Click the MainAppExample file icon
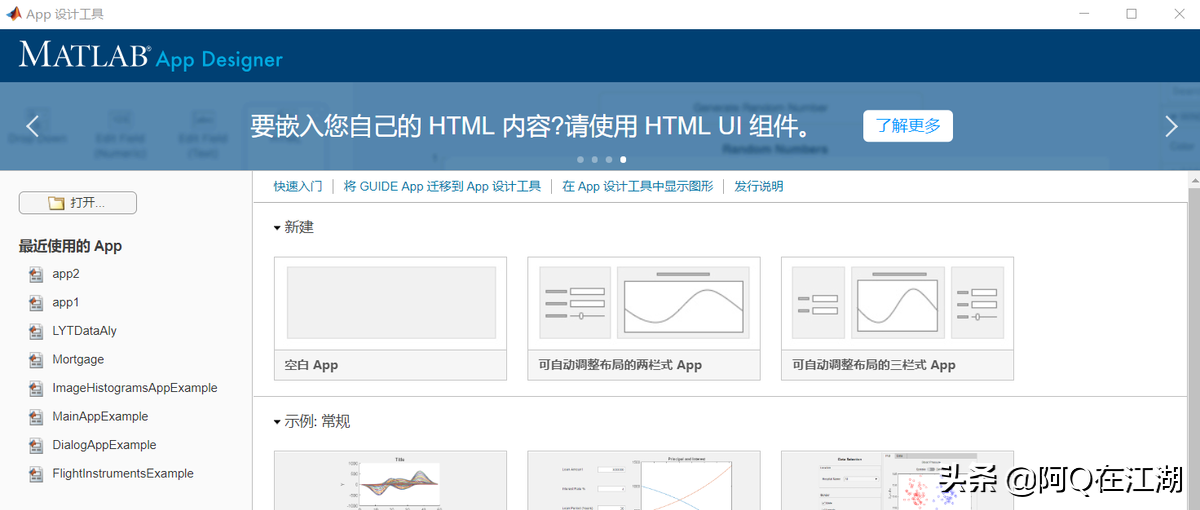This screenshot has width=1200, height=510. click(x=36, y=417)
